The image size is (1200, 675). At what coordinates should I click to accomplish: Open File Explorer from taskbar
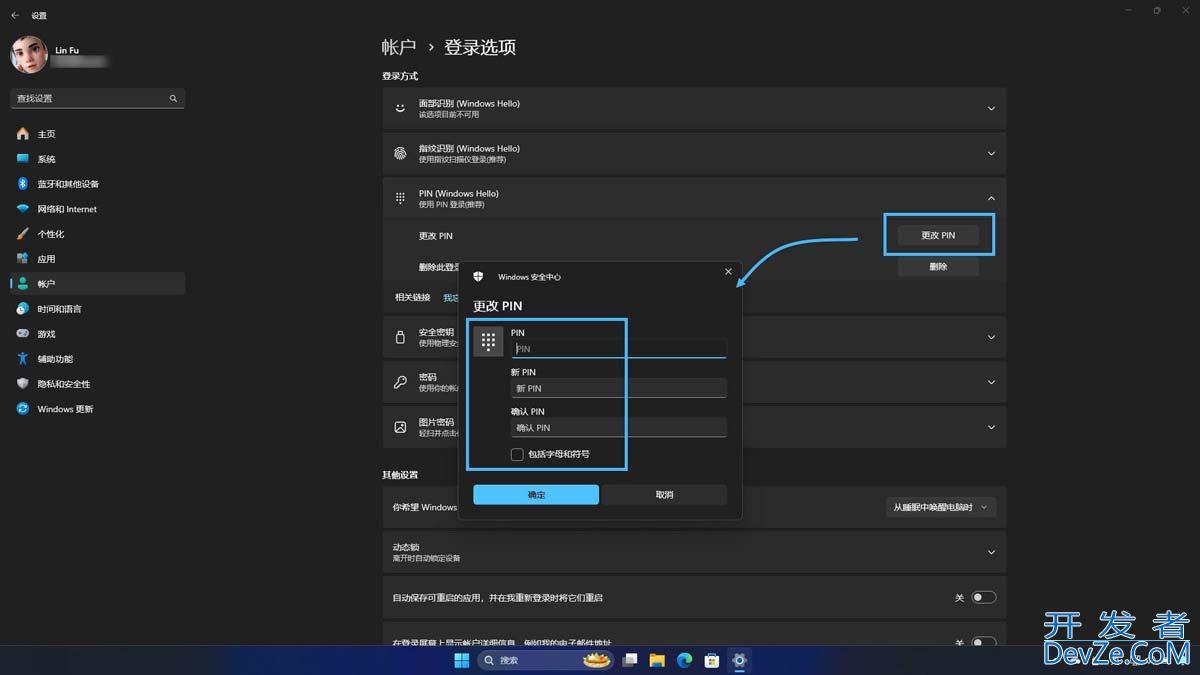coord(657,660)
